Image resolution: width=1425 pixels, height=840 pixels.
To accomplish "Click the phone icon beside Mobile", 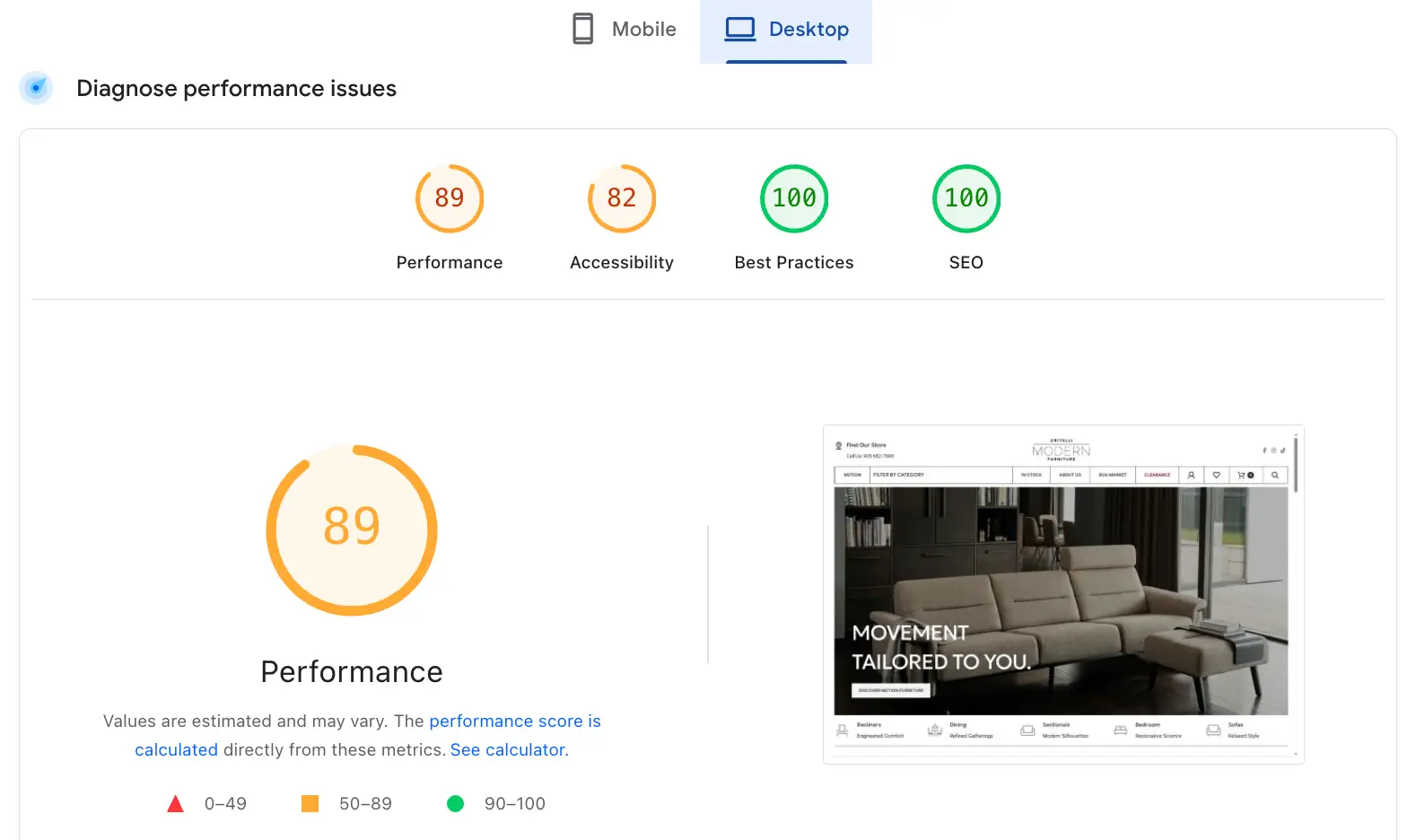I will [x=582, y=29].
